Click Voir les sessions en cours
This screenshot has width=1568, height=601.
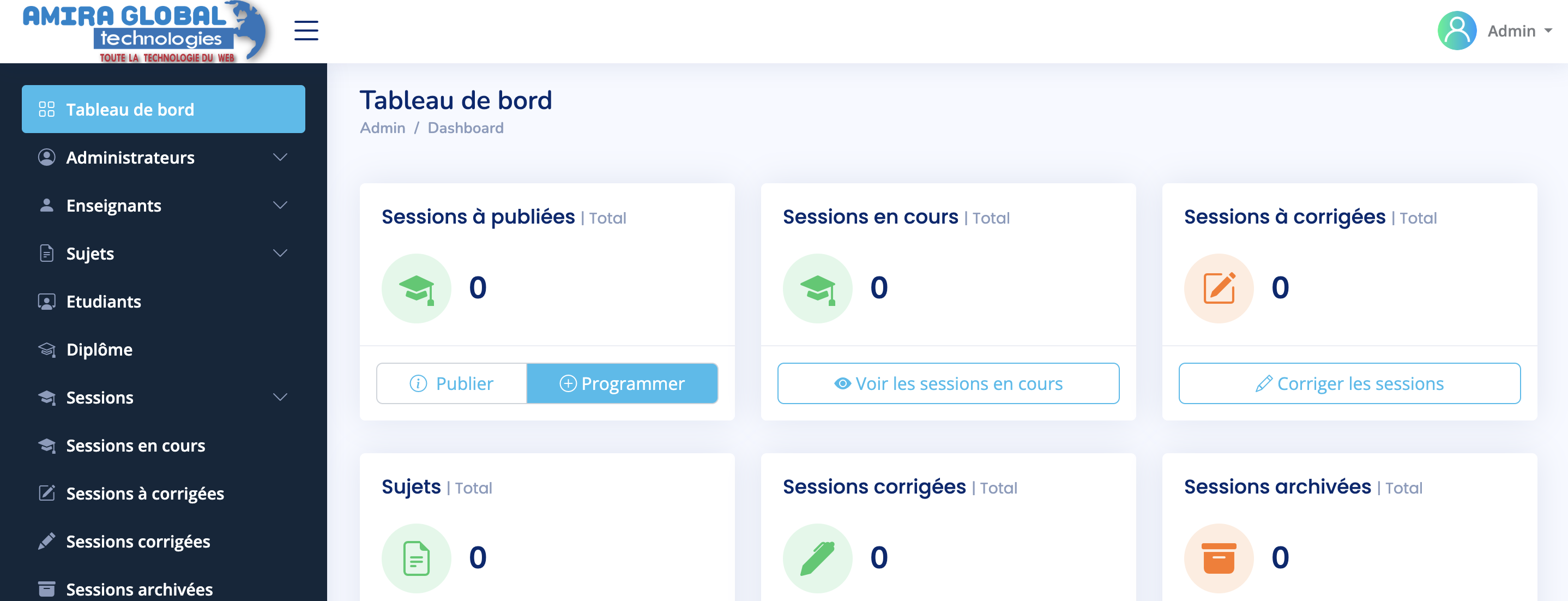pyautogui.click(x=948, y=383)
